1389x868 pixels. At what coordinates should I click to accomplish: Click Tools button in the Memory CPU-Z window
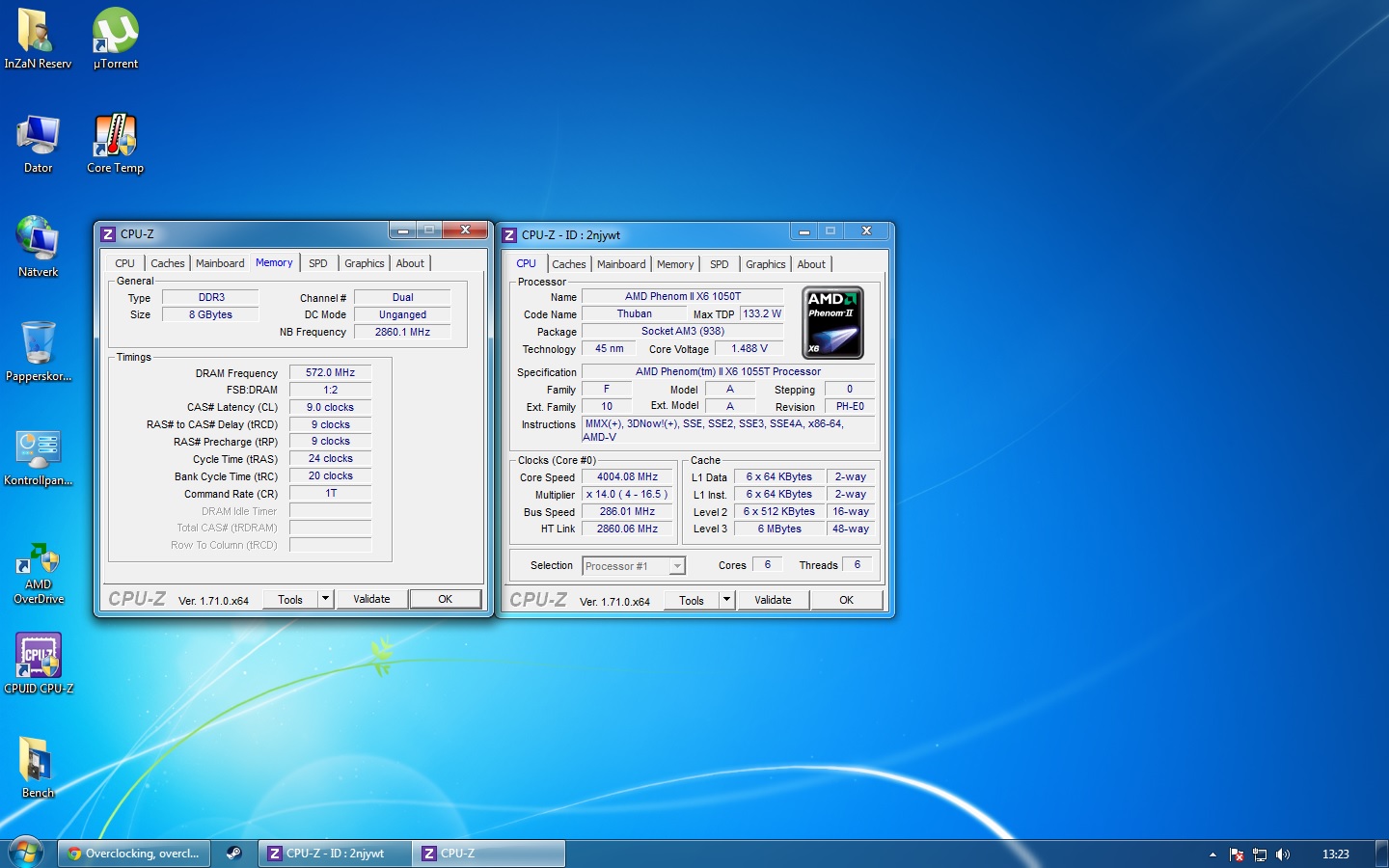pyautogui.click(x=290, y=599)
